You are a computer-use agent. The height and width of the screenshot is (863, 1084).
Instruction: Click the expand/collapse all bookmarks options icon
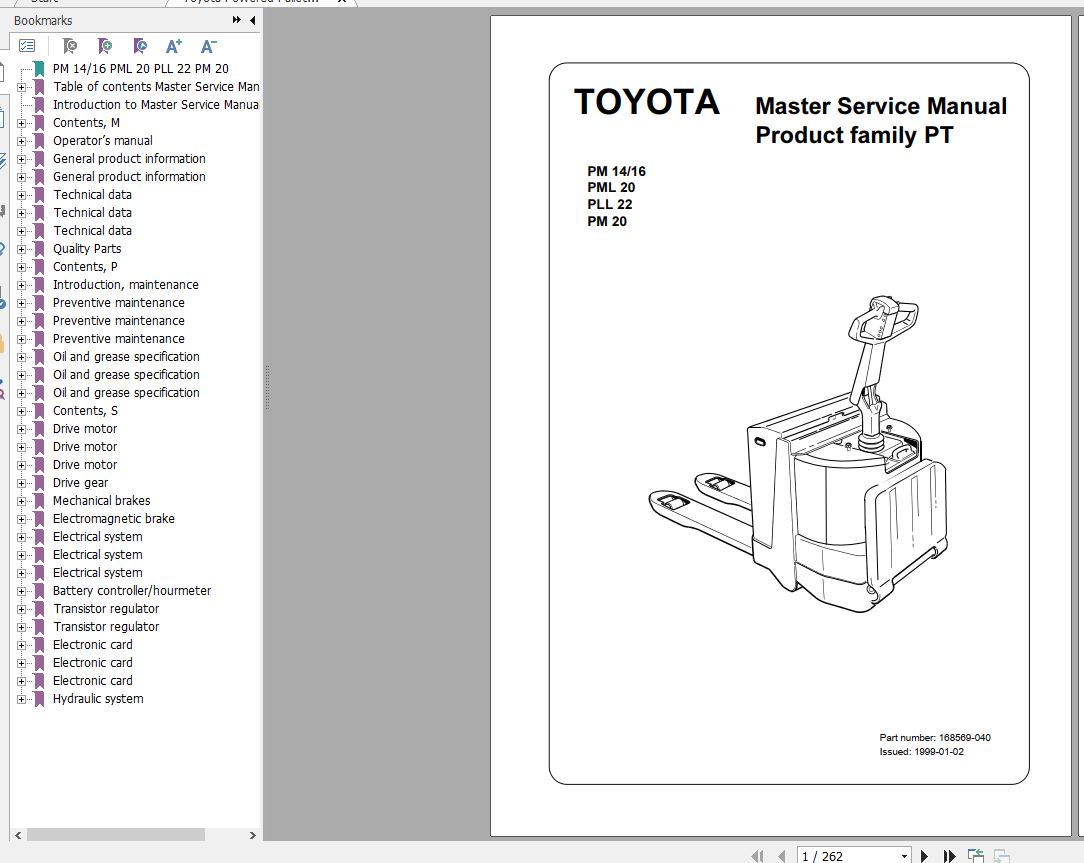pos(27,46)
